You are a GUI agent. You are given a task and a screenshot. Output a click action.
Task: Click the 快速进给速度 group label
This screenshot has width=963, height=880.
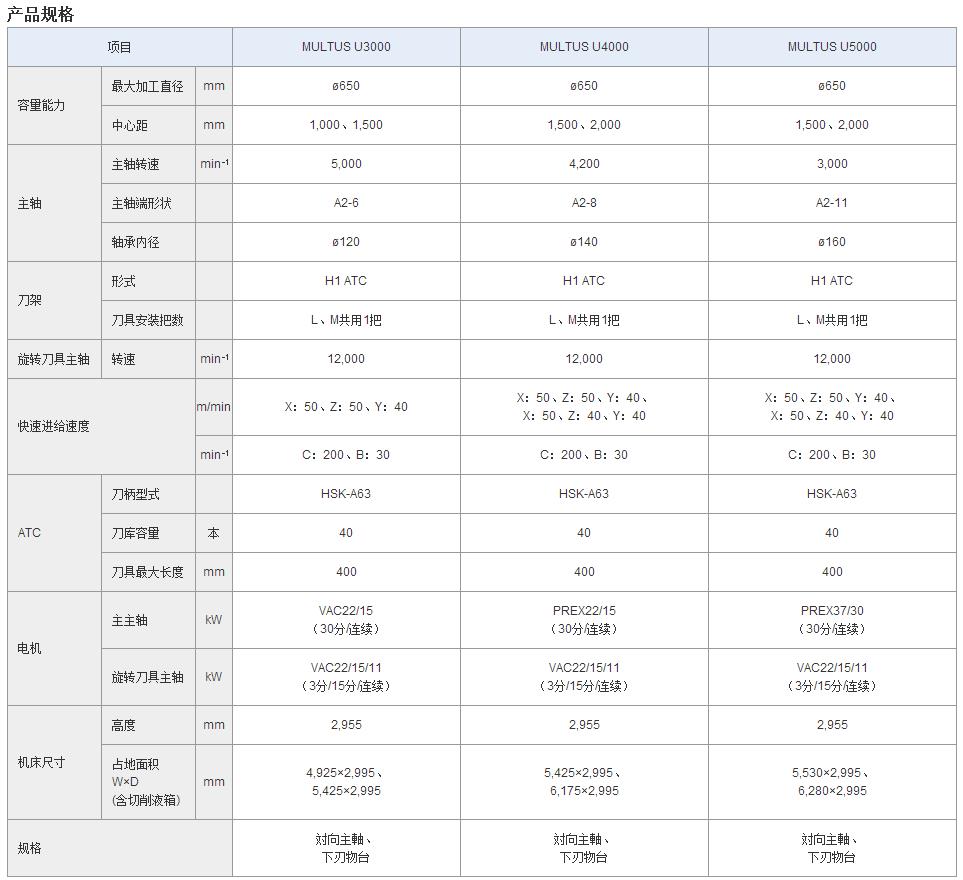tap(53, 426)
